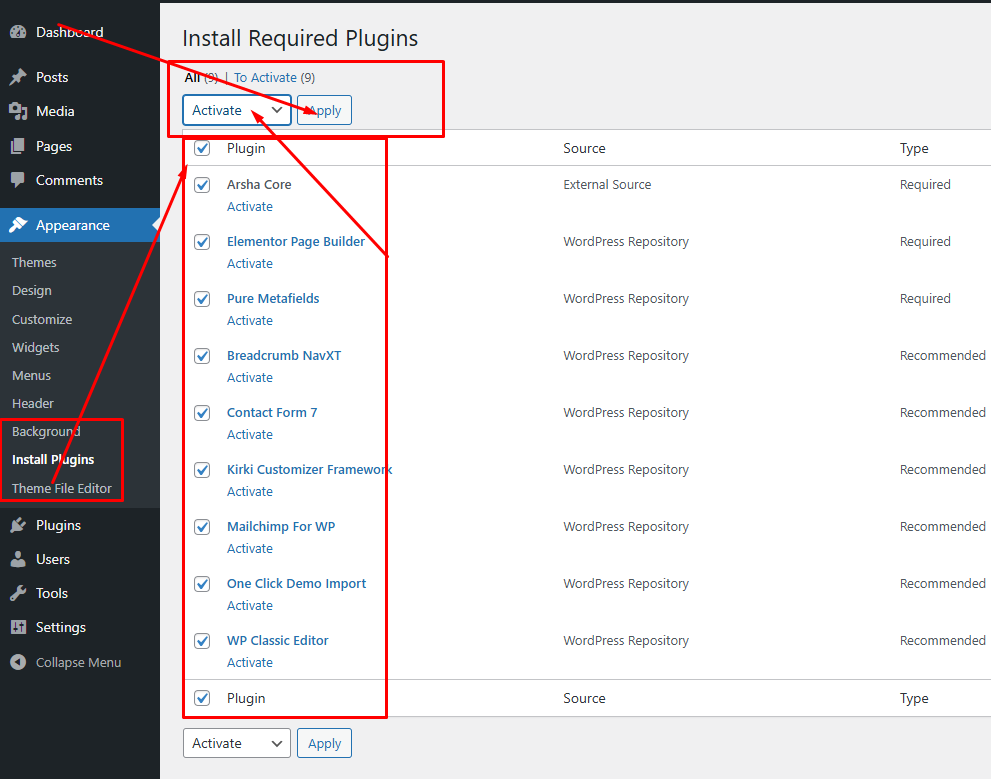Uncheck the One Click Demo Import checkbox

click(x=202, y=584)
